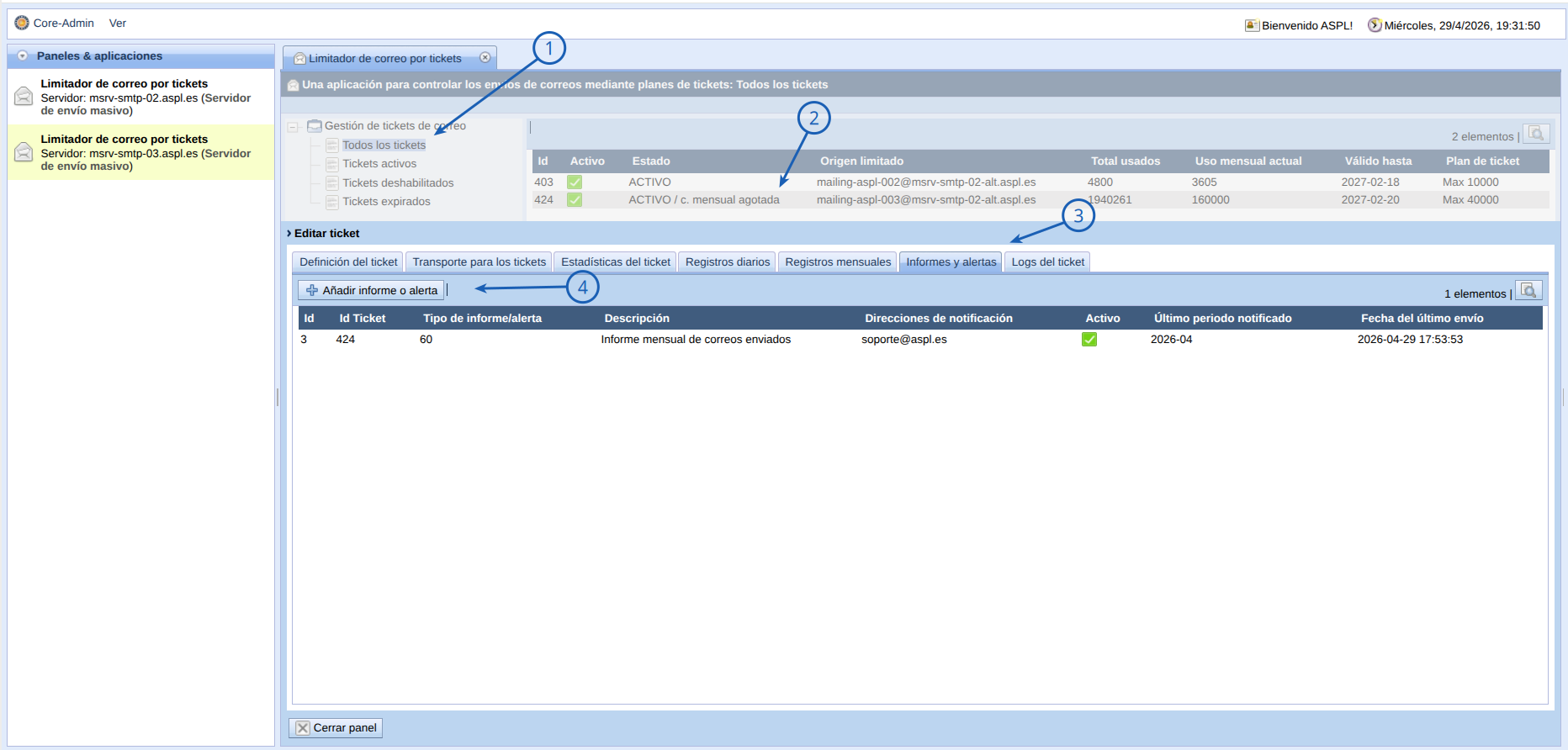Click the search icon in reports list
The height and width of the screenshot is (750, 1568).
coord(1528,291)
